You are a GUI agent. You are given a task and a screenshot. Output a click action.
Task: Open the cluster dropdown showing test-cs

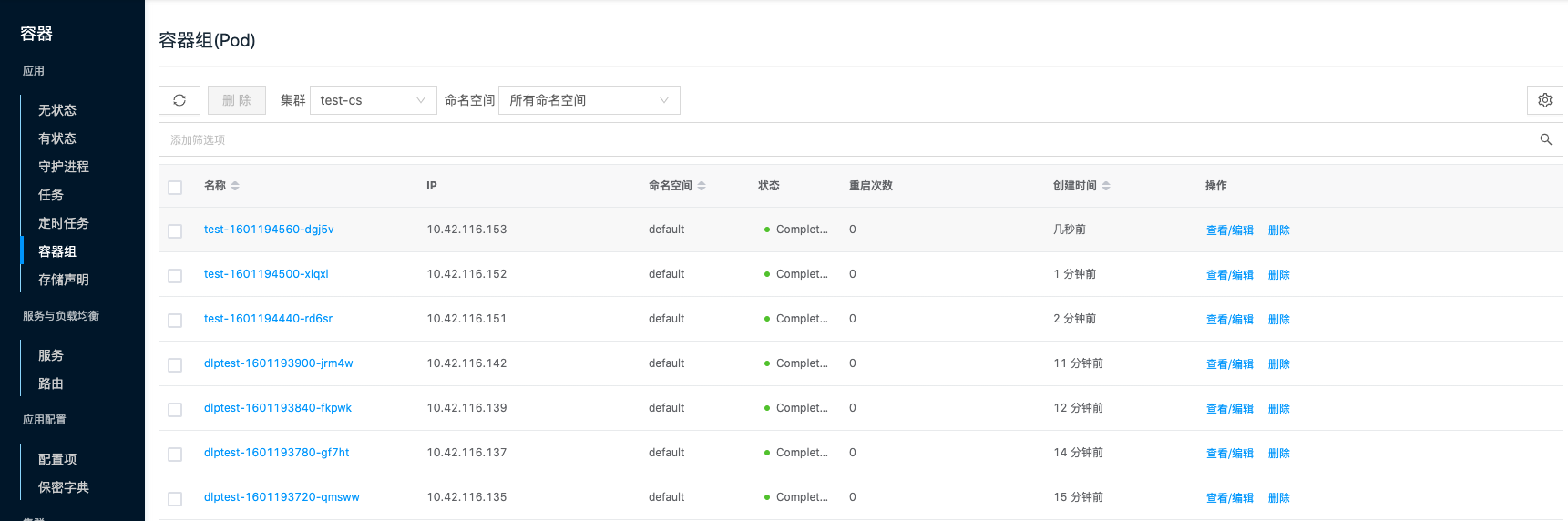point(373,100)
